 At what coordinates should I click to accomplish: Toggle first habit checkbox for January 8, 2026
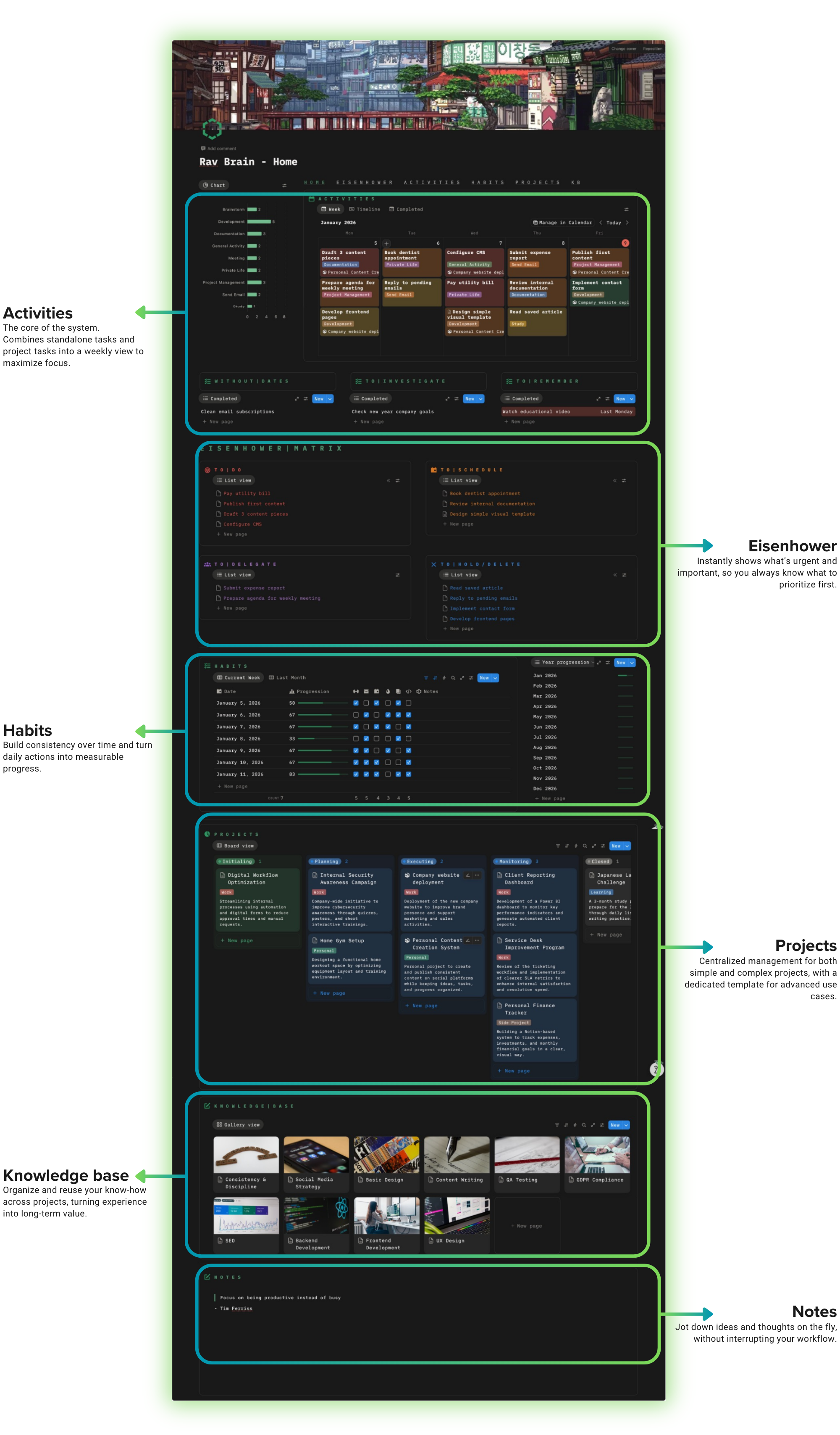tap(356, 739)
